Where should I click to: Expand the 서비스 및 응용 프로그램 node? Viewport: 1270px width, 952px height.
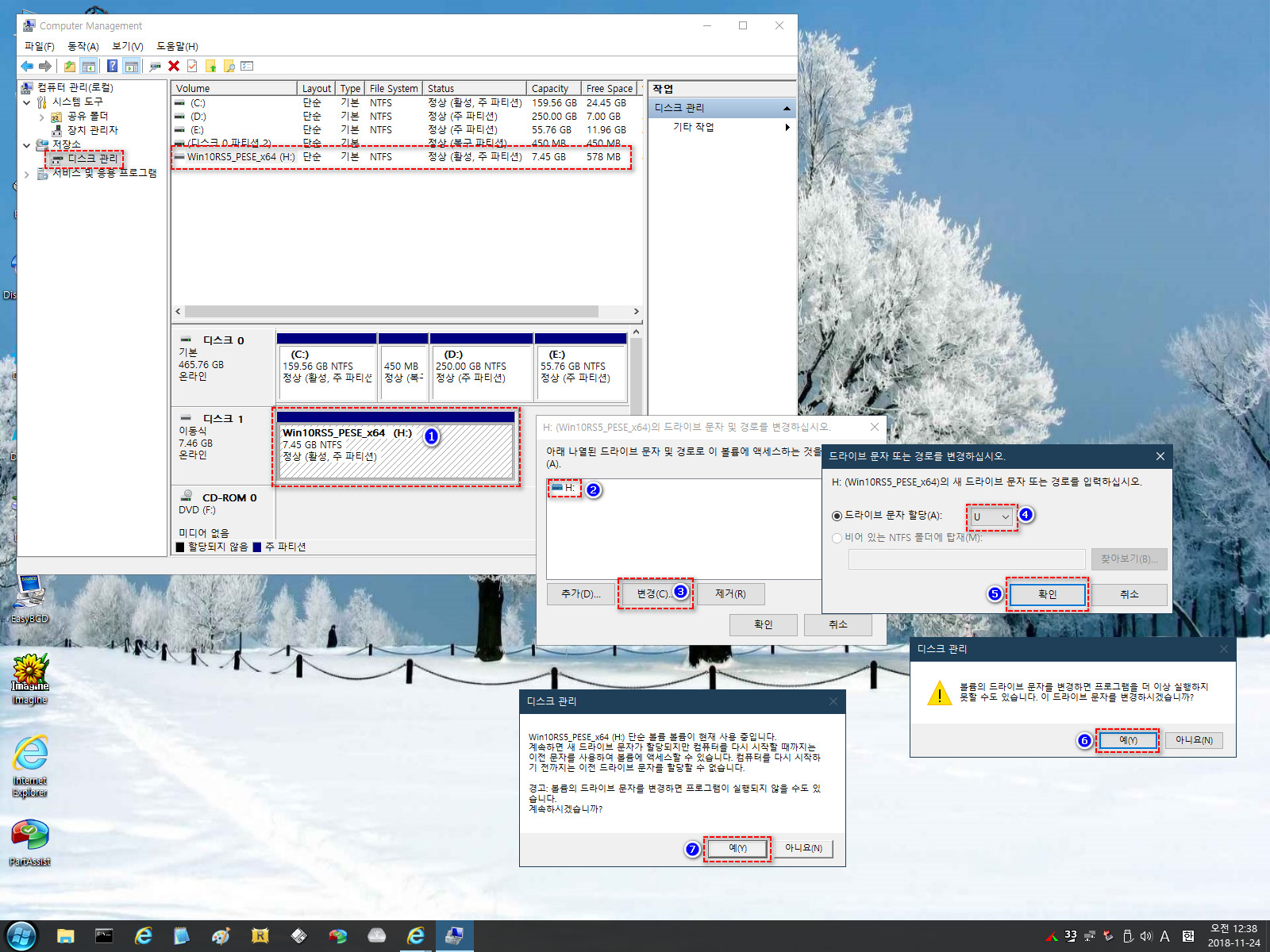[27, 175]
